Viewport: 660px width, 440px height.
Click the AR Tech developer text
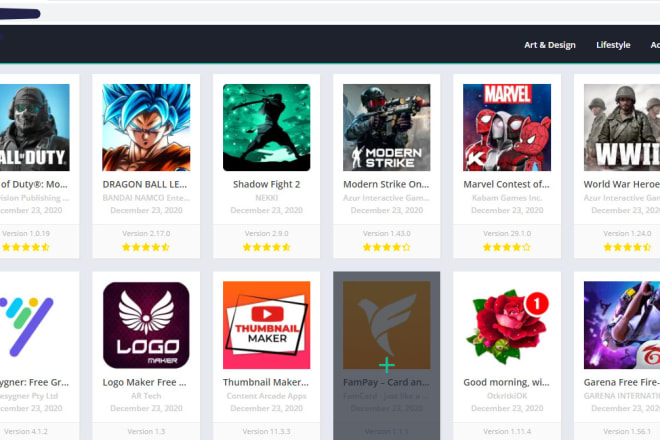[146, 396]
